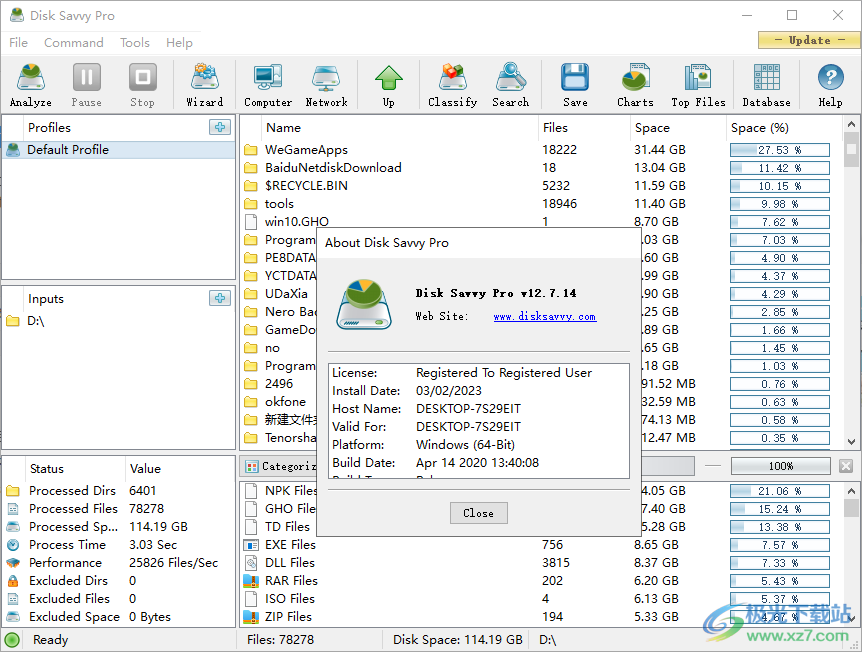Open the Network search tool
The width and height of the screenshot is (862, 652).
[x=326, y=85]
